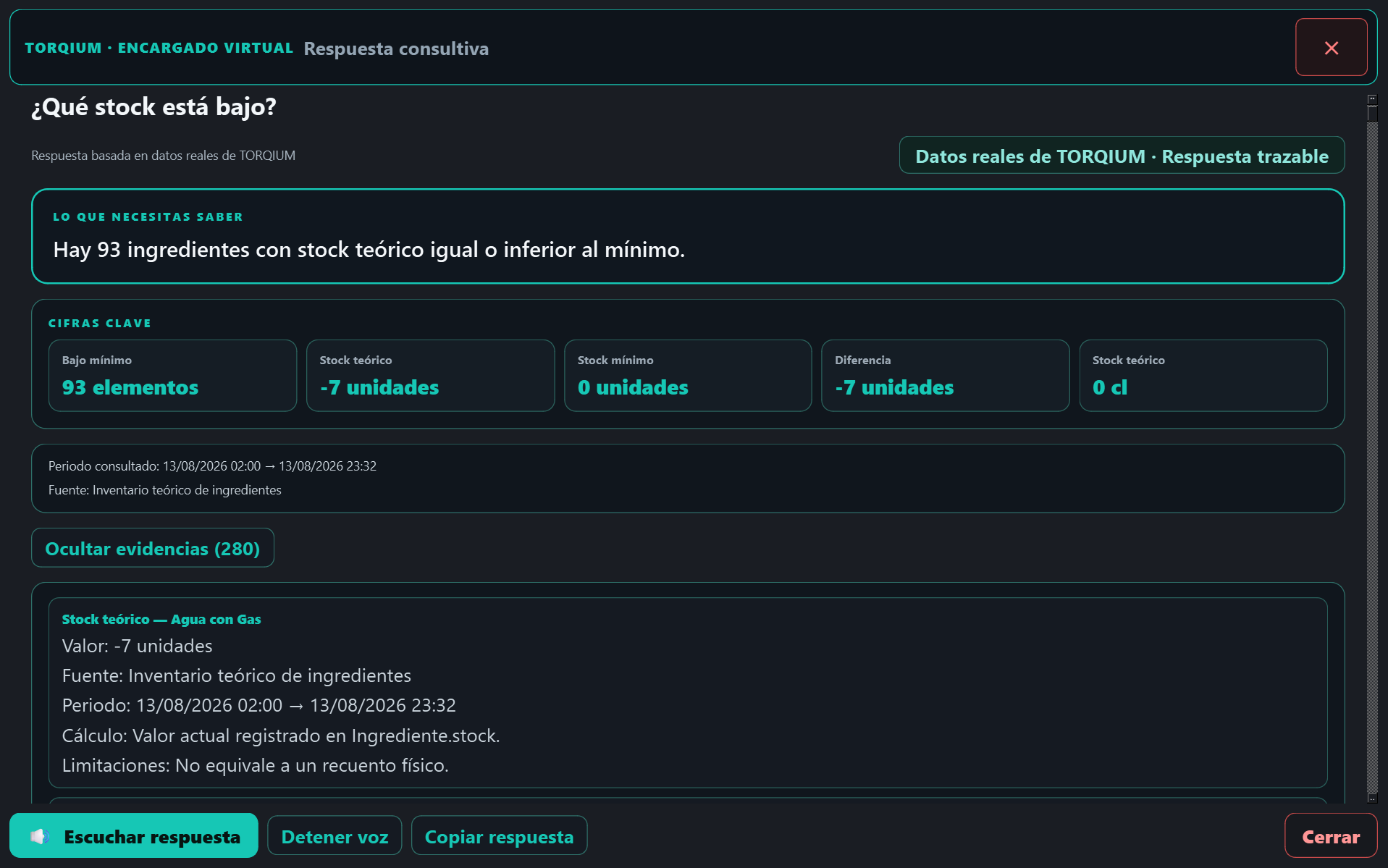The width and height of the screenshot is (1388, 868).
Task: Click the Cálculo: Valor actual registrado line
Action: pos(281,736)
